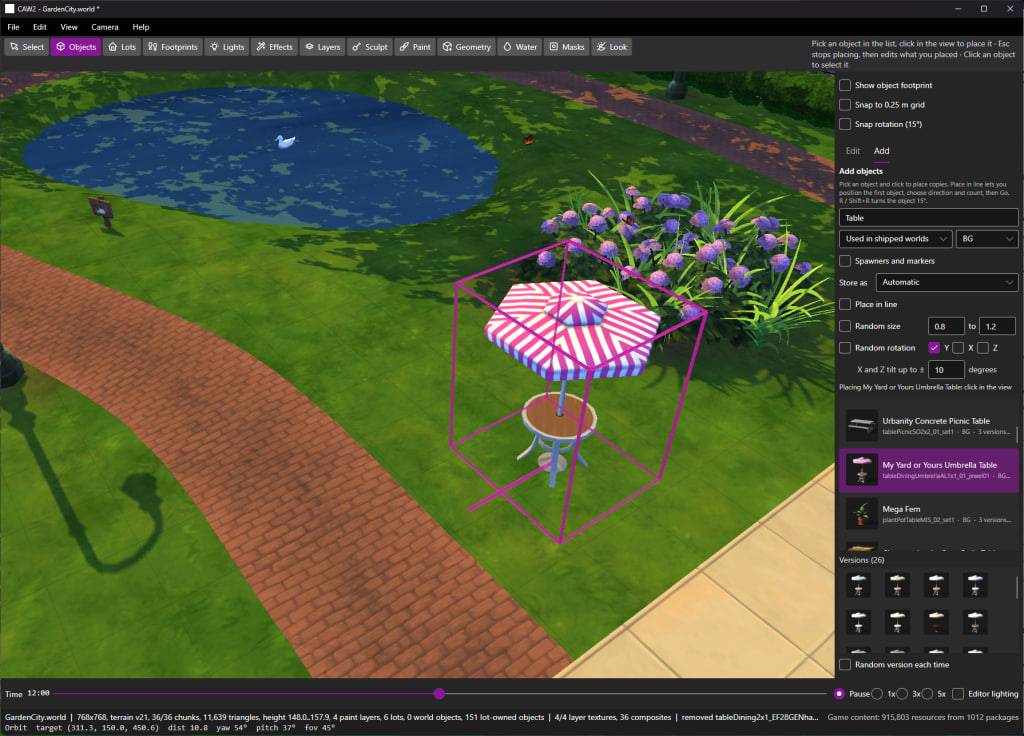Switch to the Add tab
Screen dimensions: 1024x736
click(x=882, y=151)
